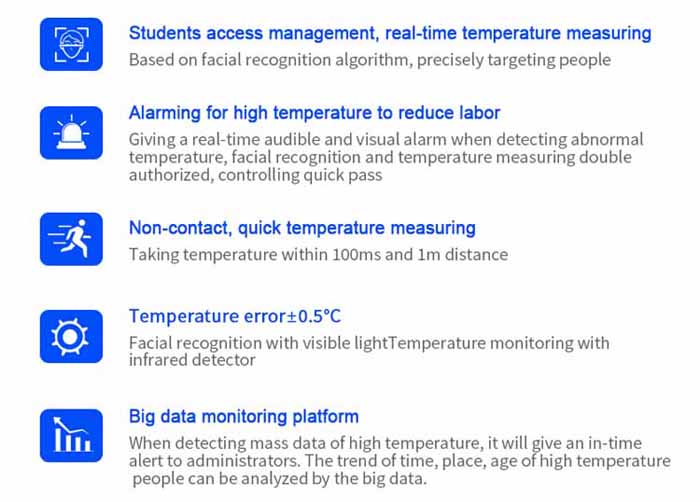Open the declining bar chart data icon
The image size is (700, 502).
tap(71, 435)
